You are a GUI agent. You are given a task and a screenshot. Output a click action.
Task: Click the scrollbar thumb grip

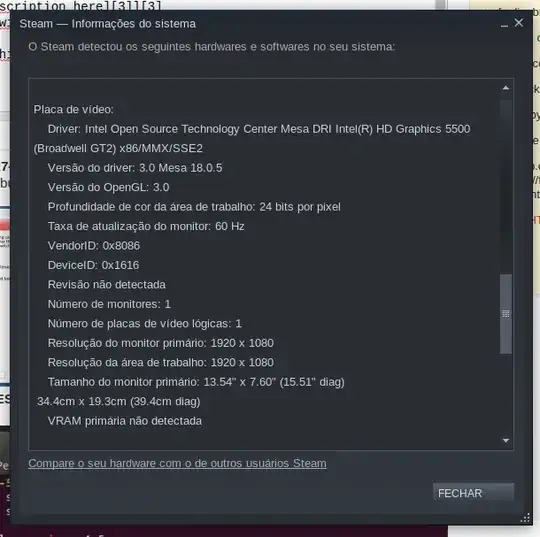[506, 314]
